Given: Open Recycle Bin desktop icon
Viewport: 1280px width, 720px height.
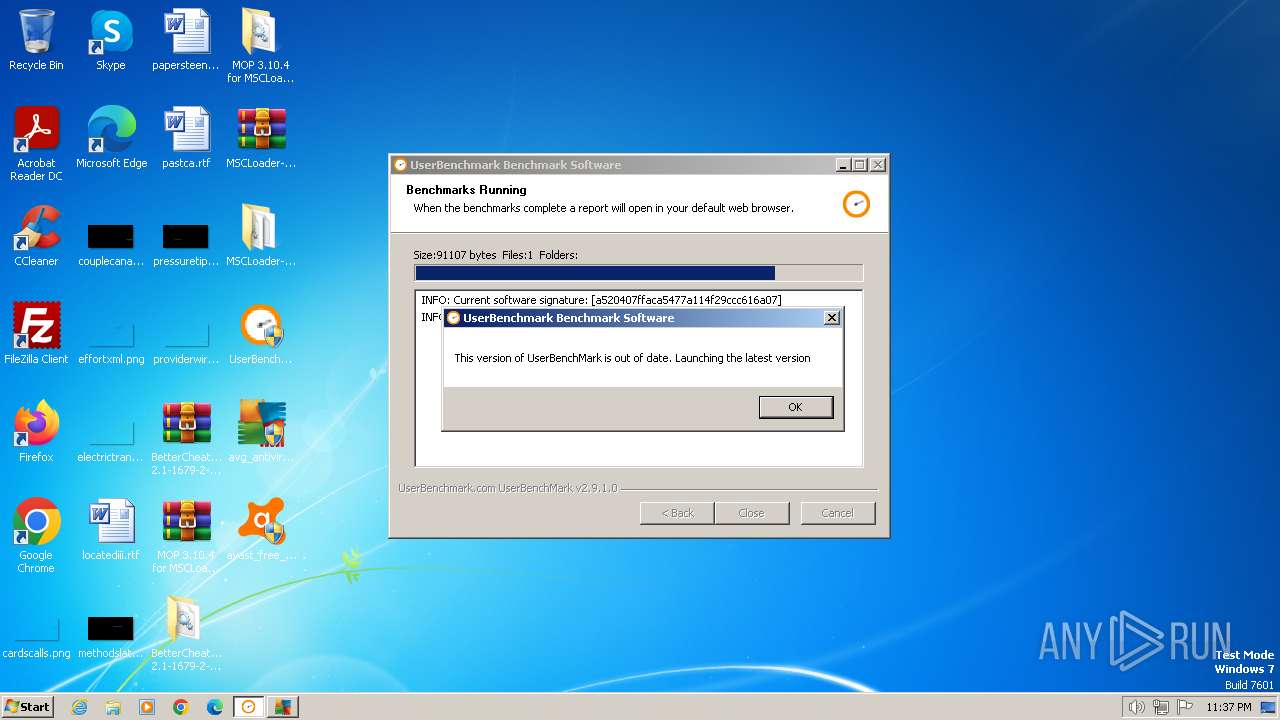Looking at the screenshot, I should pos(36,41).
